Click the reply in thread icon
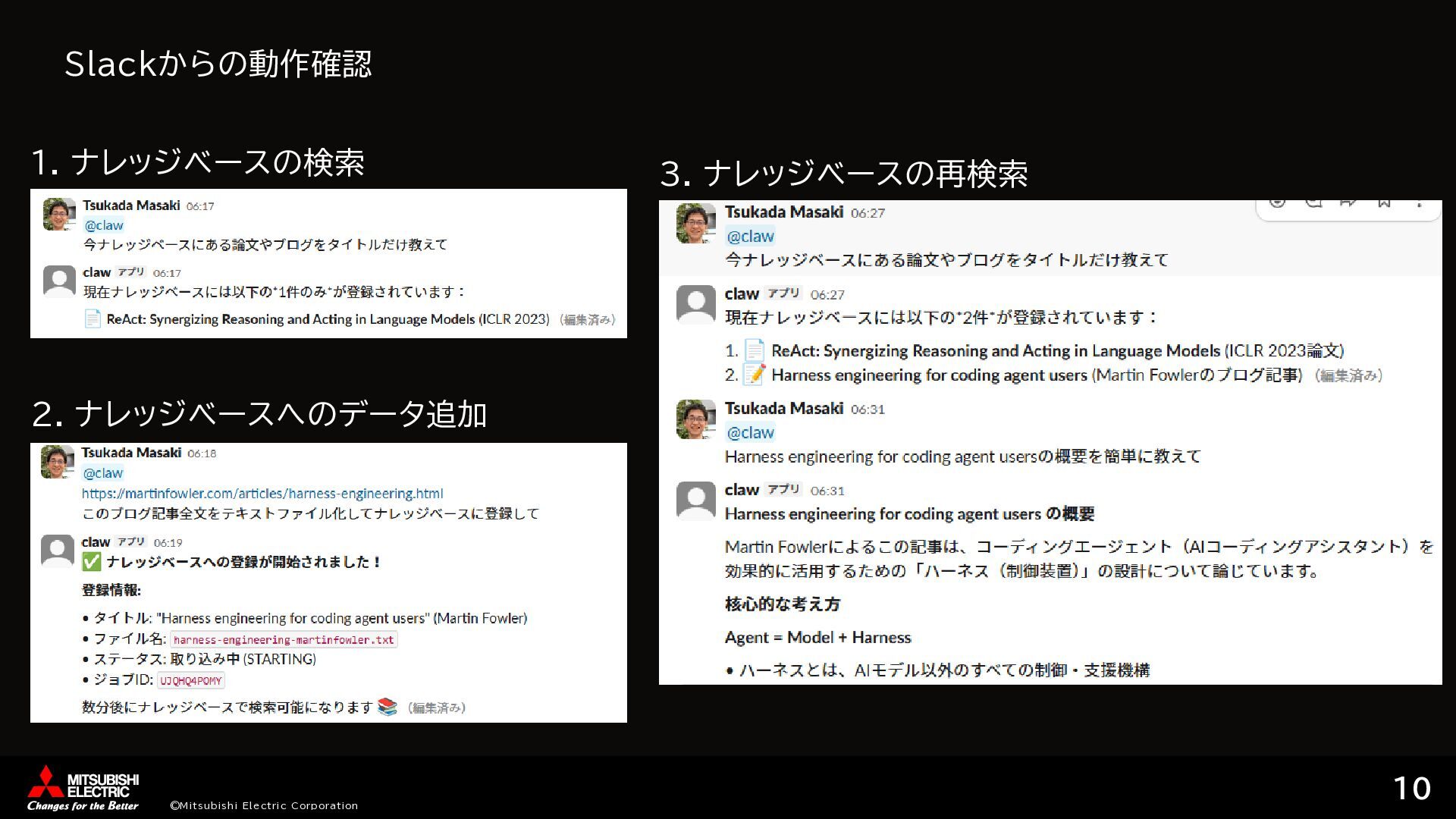The image size is (1456, 819). (1313, 202)
